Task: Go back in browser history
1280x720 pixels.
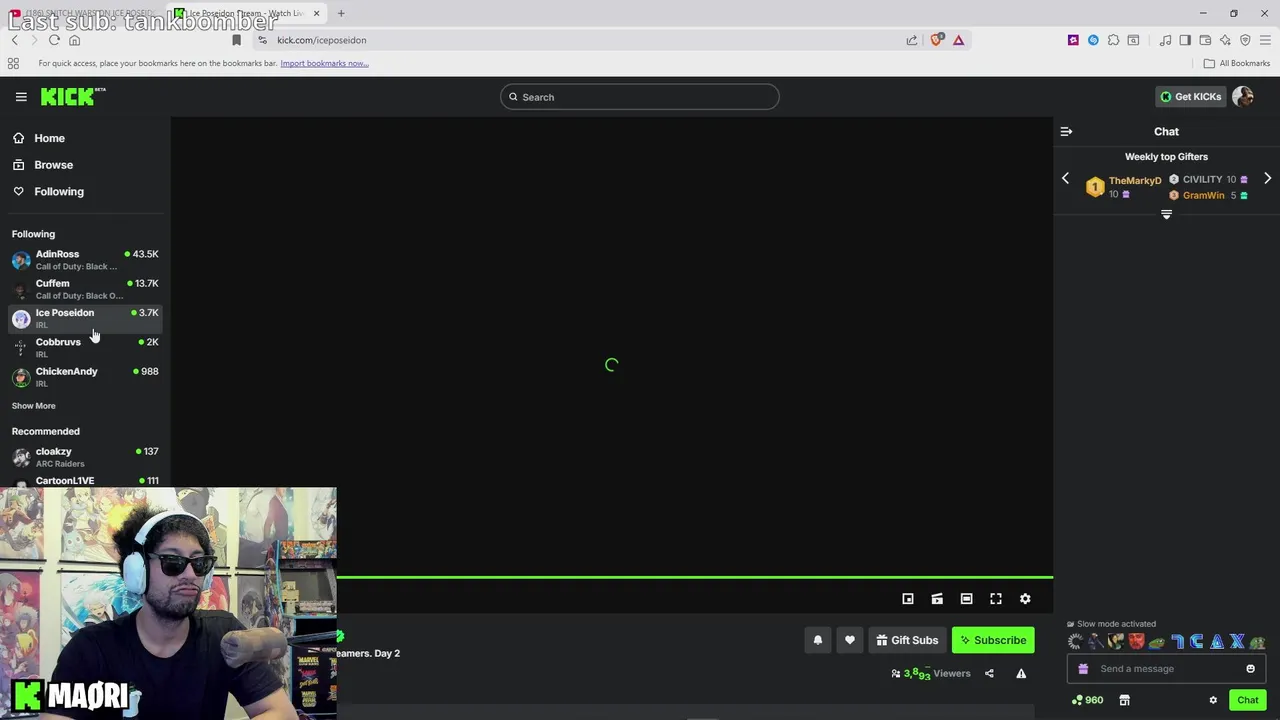Action: point(14,40)
